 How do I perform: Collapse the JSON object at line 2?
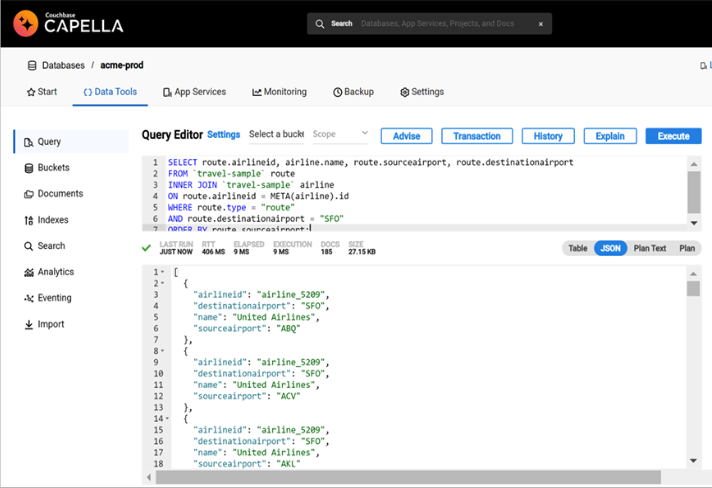(163, 284)
